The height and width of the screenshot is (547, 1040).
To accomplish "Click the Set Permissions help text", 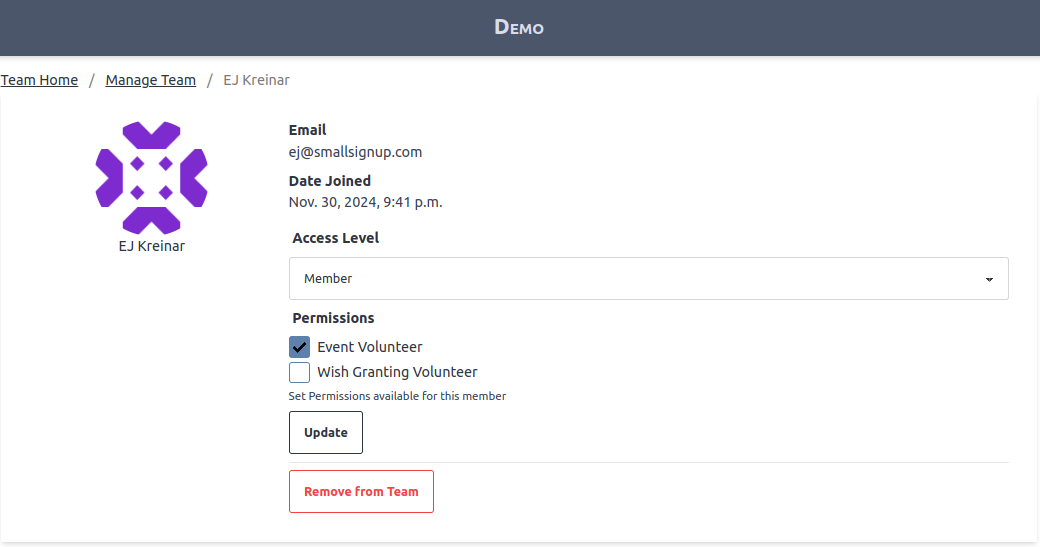I will tap(397, 396).
